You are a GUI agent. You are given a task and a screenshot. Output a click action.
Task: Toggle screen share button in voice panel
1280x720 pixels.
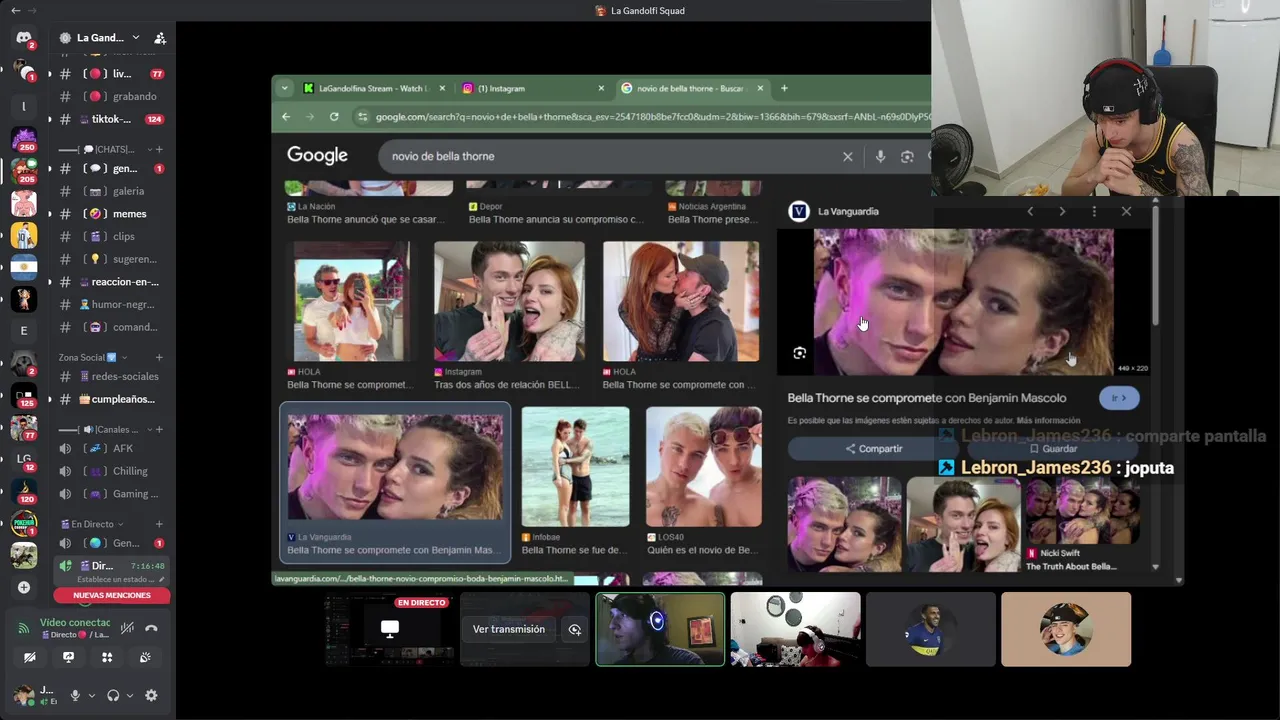68,657
